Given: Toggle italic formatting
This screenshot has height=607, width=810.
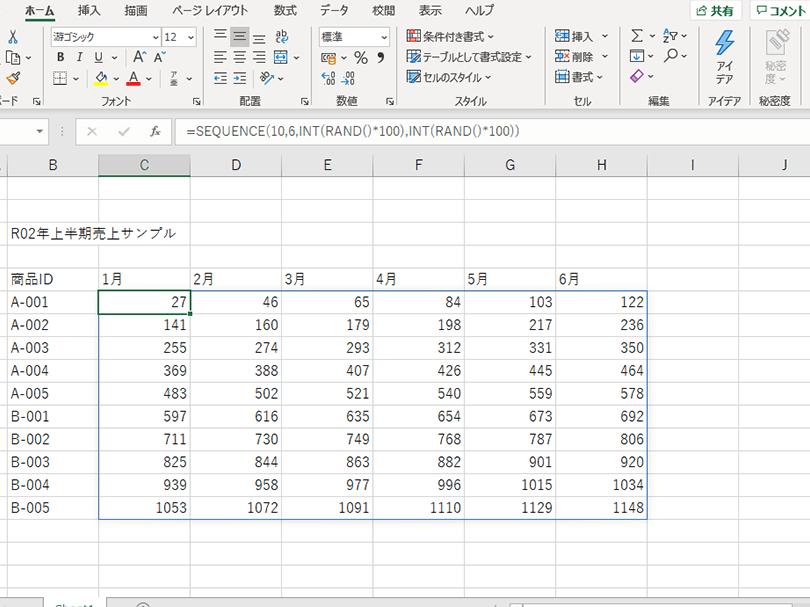Looking at the screenshot, I should point(78,58).
